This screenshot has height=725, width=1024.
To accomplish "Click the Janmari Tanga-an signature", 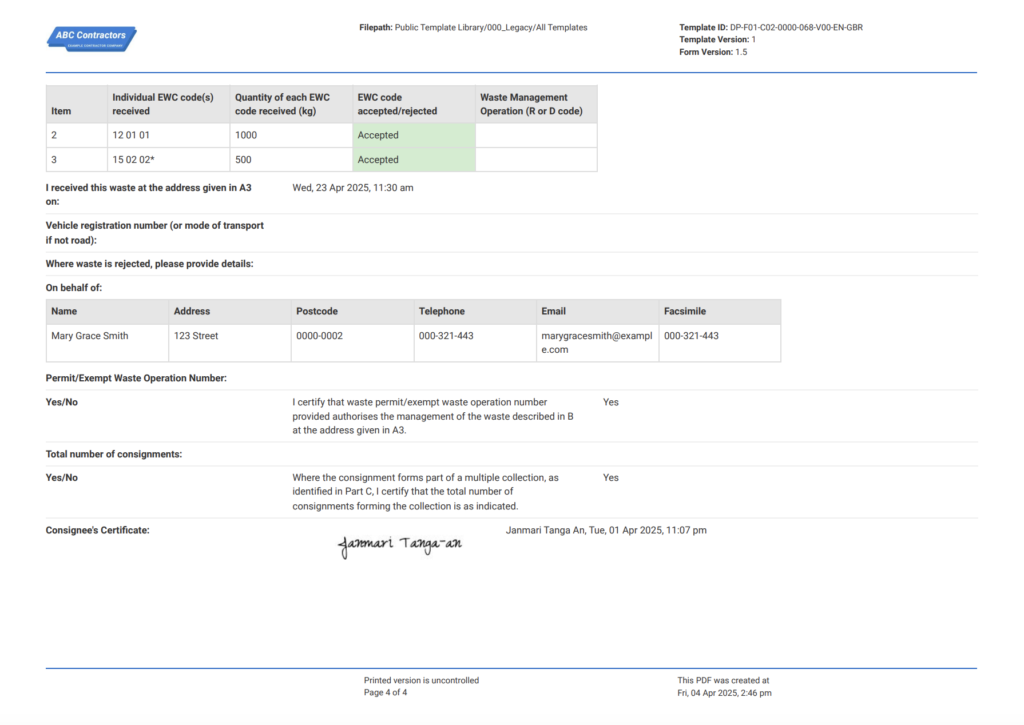I will (400, 545).
